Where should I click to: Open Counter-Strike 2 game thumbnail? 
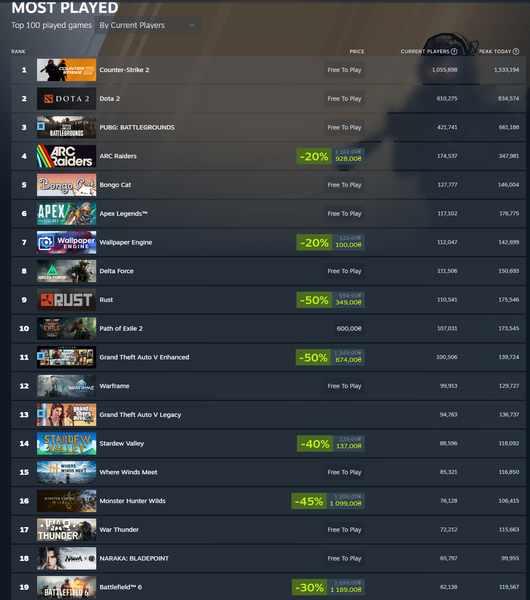[67, 70]
